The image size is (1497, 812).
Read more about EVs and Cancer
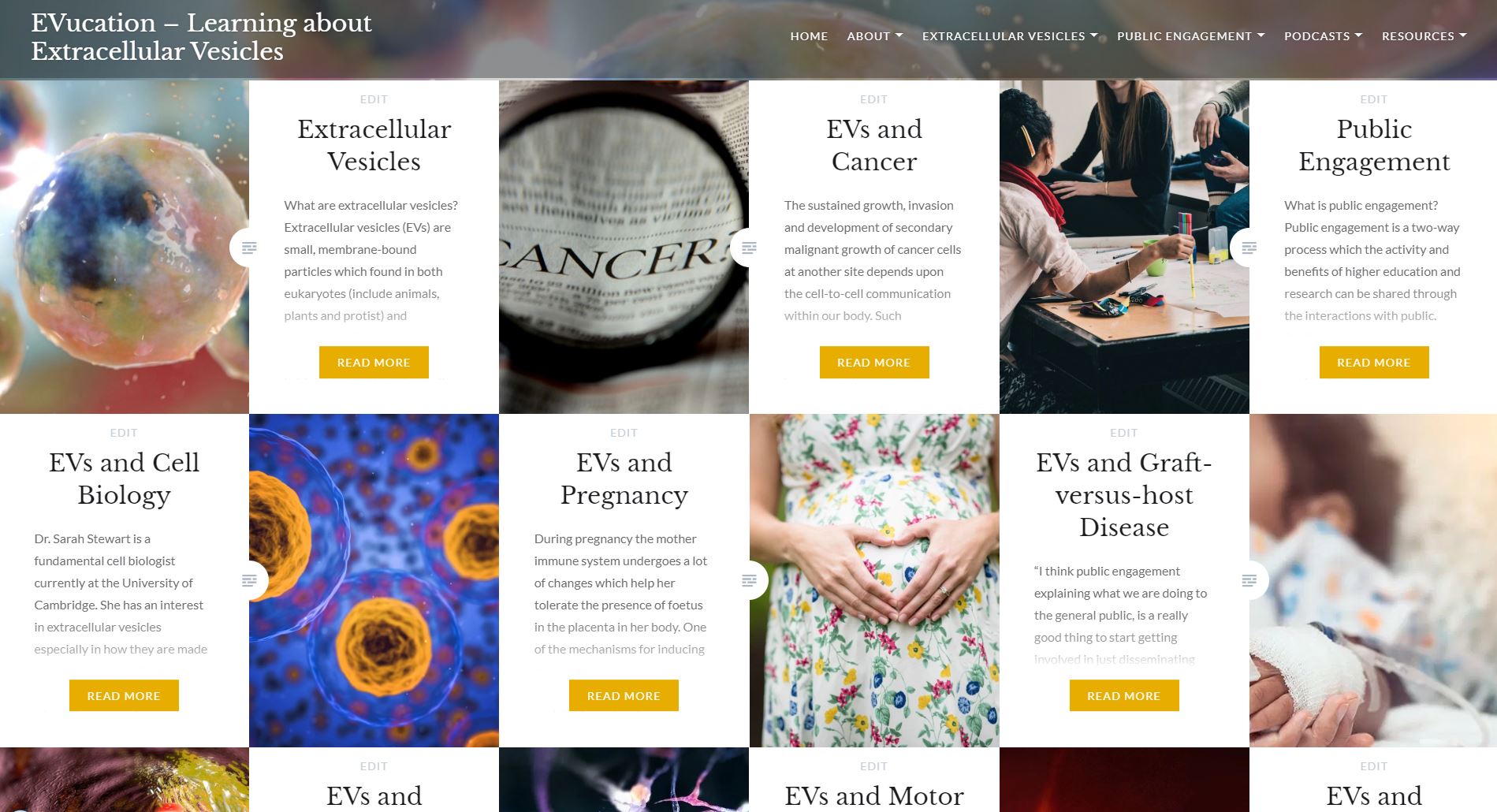click(873, 363)
